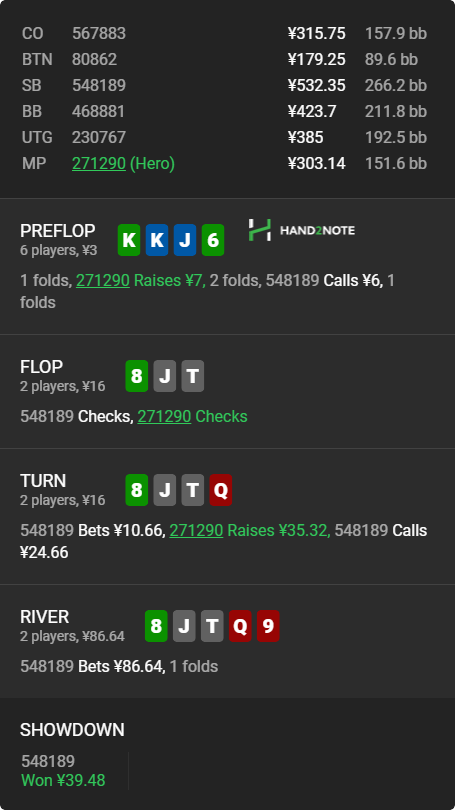Image resolution: width=455 pixels, height=810 pixels.
Task: Click the blue K card in preflop hand
Action: coord(157,240)
